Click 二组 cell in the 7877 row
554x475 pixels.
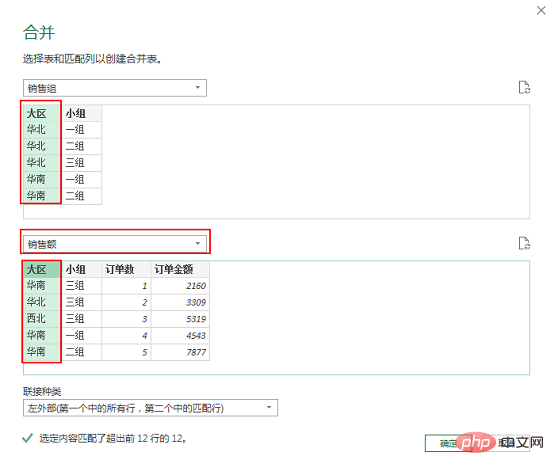[82, 352]
